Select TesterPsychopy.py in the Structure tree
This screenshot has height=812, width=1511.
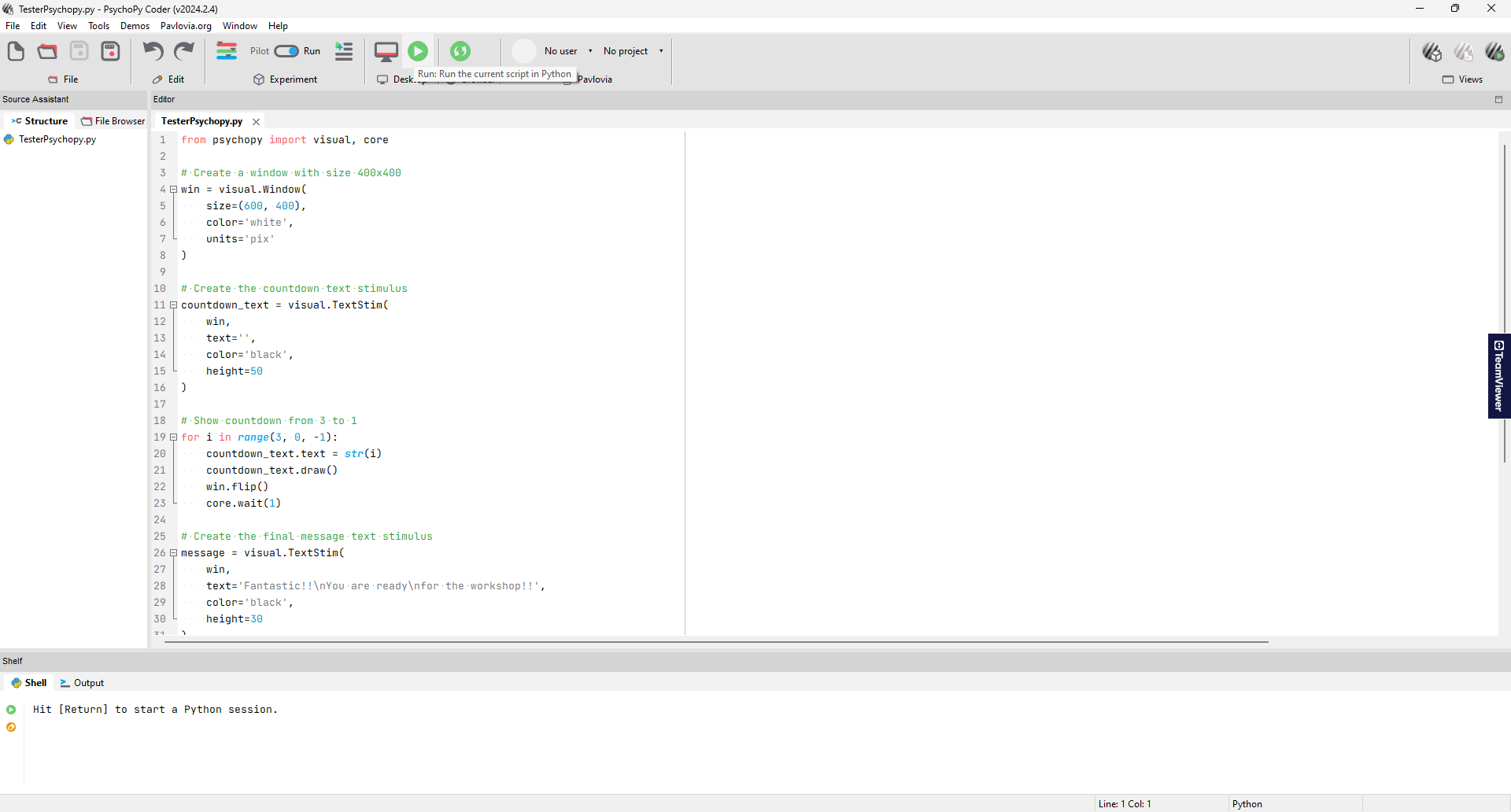(57, 139)
